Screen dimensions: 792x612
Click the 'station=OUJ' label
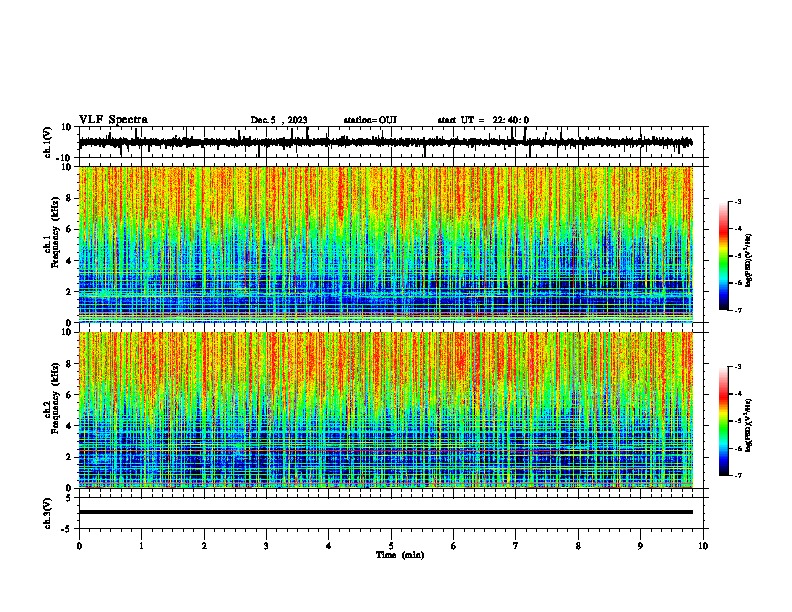coord(370,120)
